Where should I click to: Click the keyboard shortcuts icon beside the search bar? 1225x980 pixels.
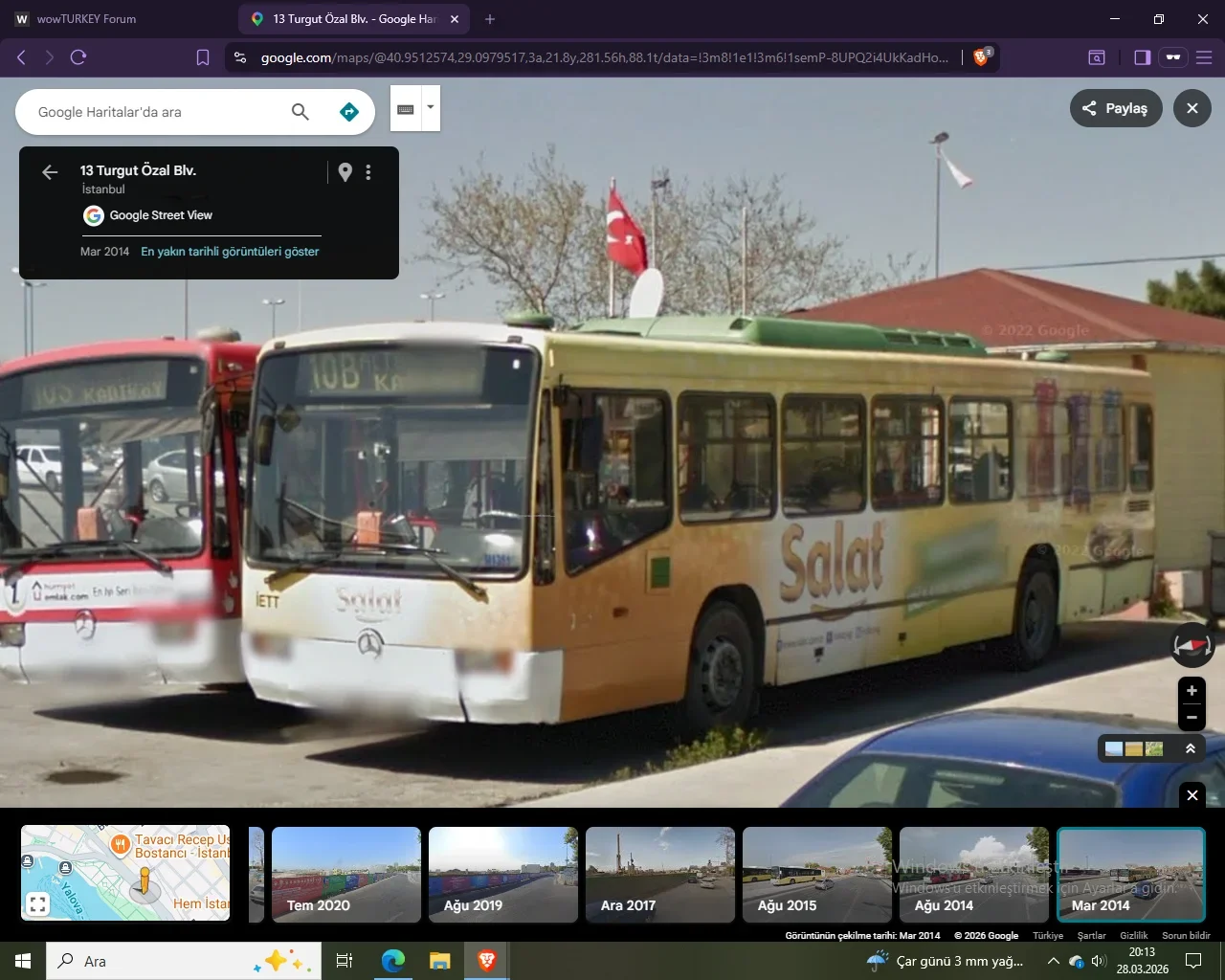click(x=406, y=107)
